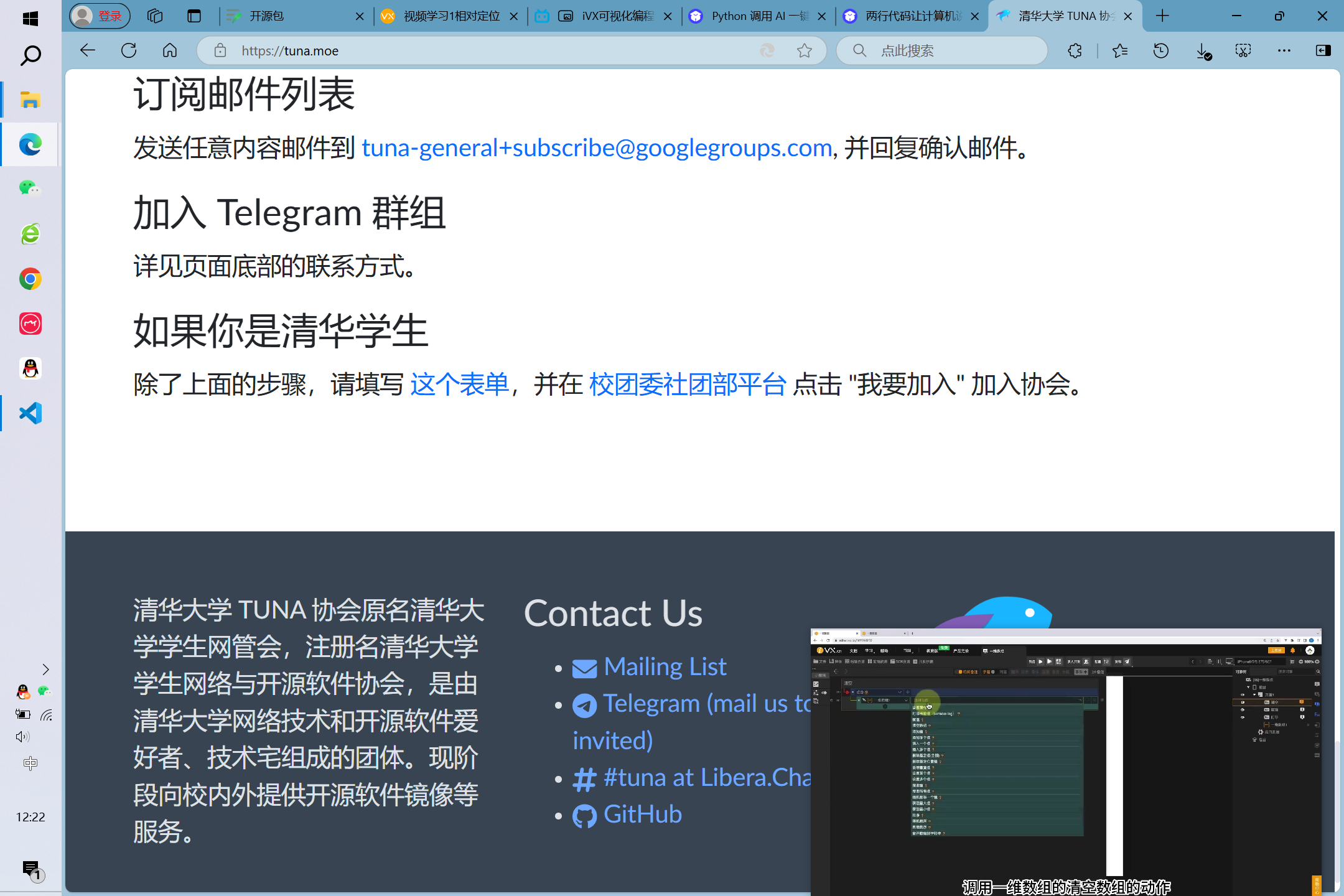This screenshot has width=1344, height=896.
Task: Open the red app icon in taskbar
Action: tap(30, 324)
